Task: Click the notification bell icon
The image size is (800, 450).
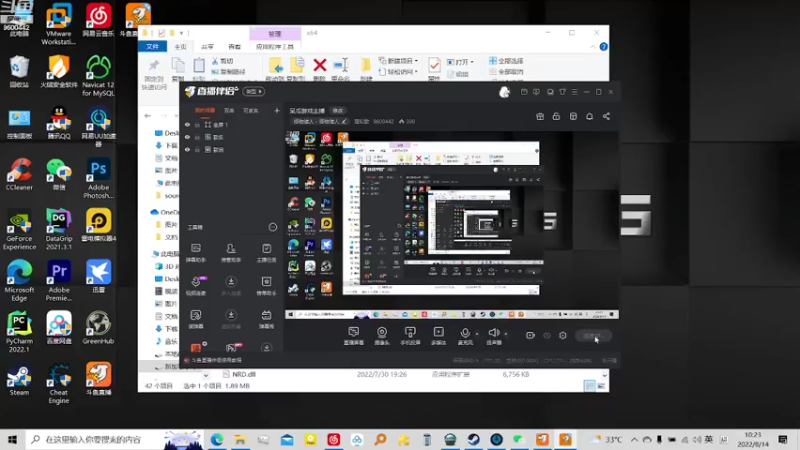Action: [x=589, y=116]
